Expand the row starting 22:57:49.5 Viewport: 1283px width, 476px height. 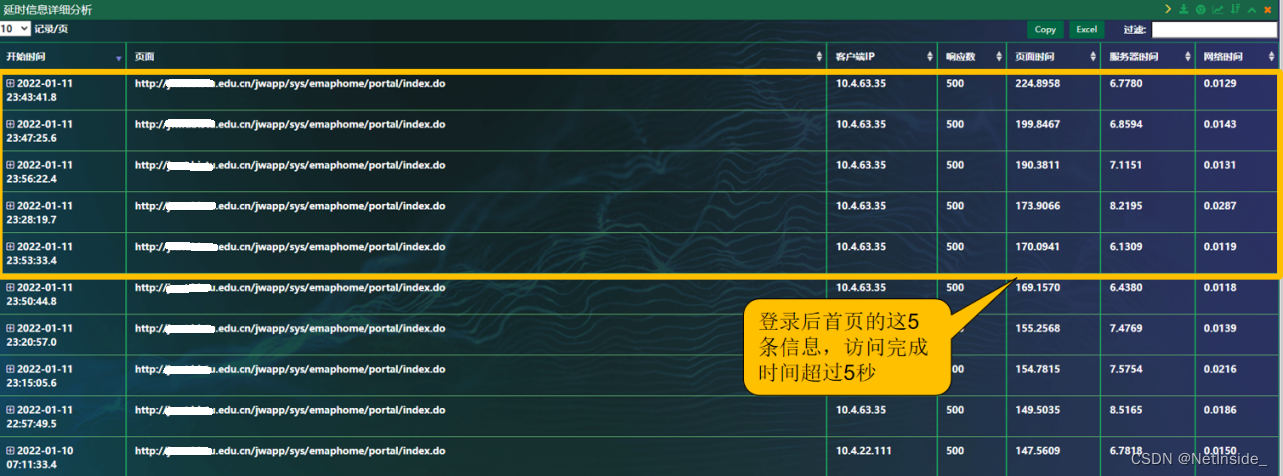tap(10, 410)
